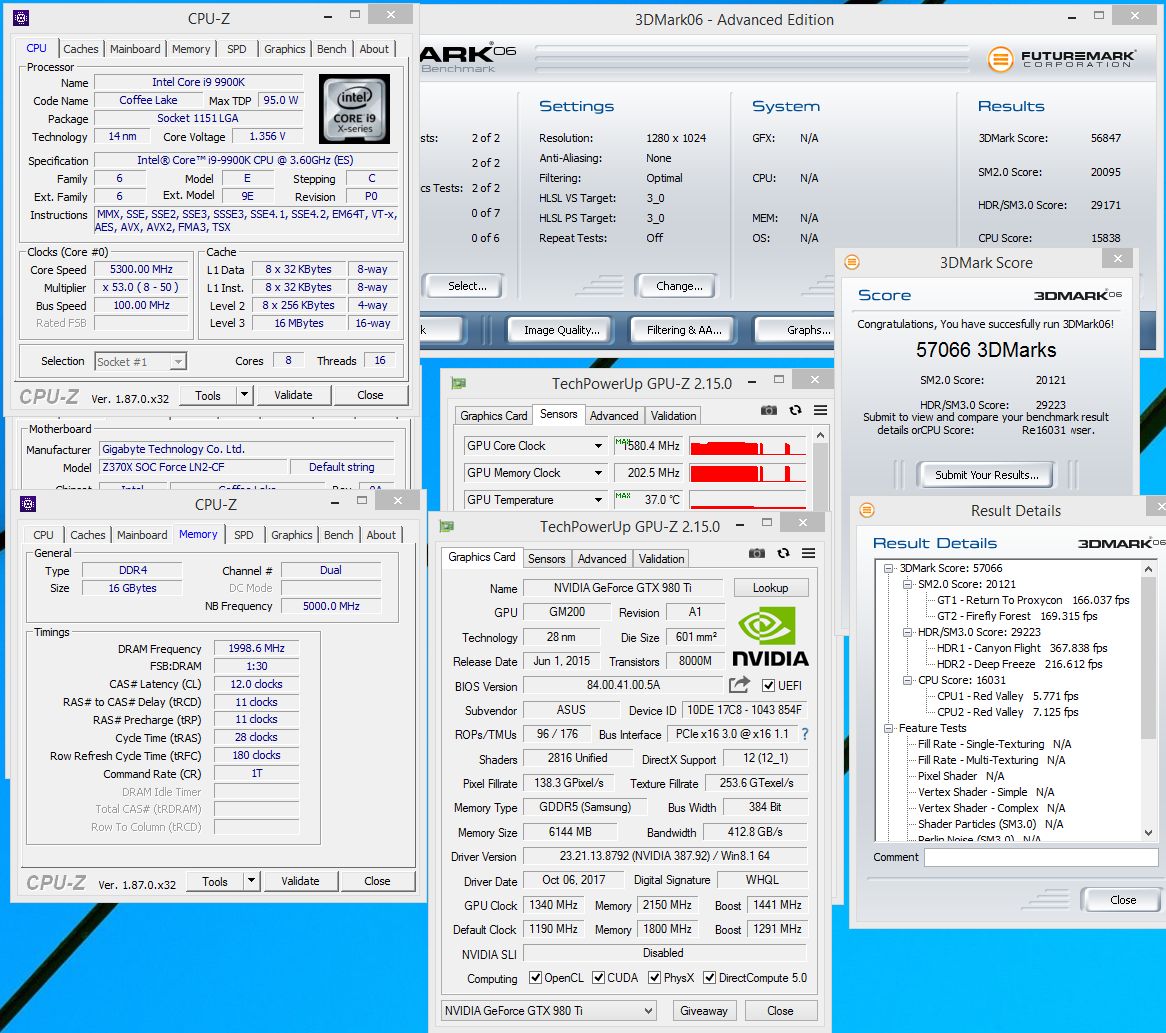Toggle the UEFI checkbox in GPU-Z
The height and width of the screenshot is (1033, 1166).
(769, 686)
